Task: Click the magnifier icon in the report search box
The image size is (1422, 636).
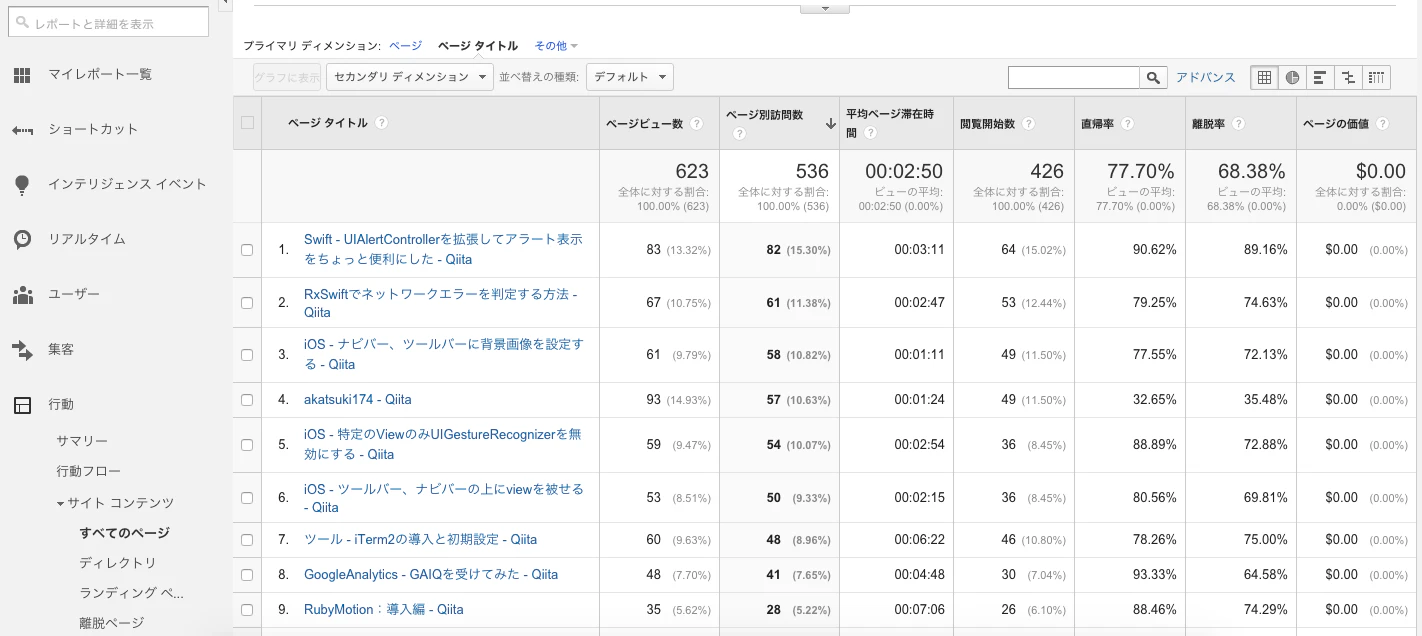Action: click(x=22, y=22)
